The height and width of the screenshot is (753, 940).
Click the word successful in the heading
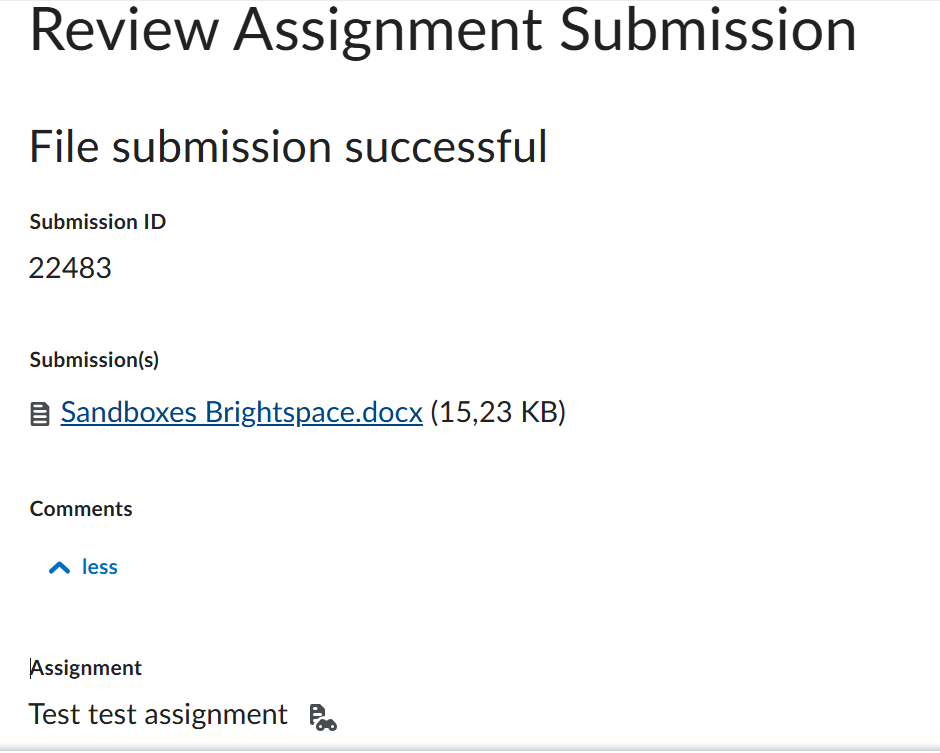446,147
